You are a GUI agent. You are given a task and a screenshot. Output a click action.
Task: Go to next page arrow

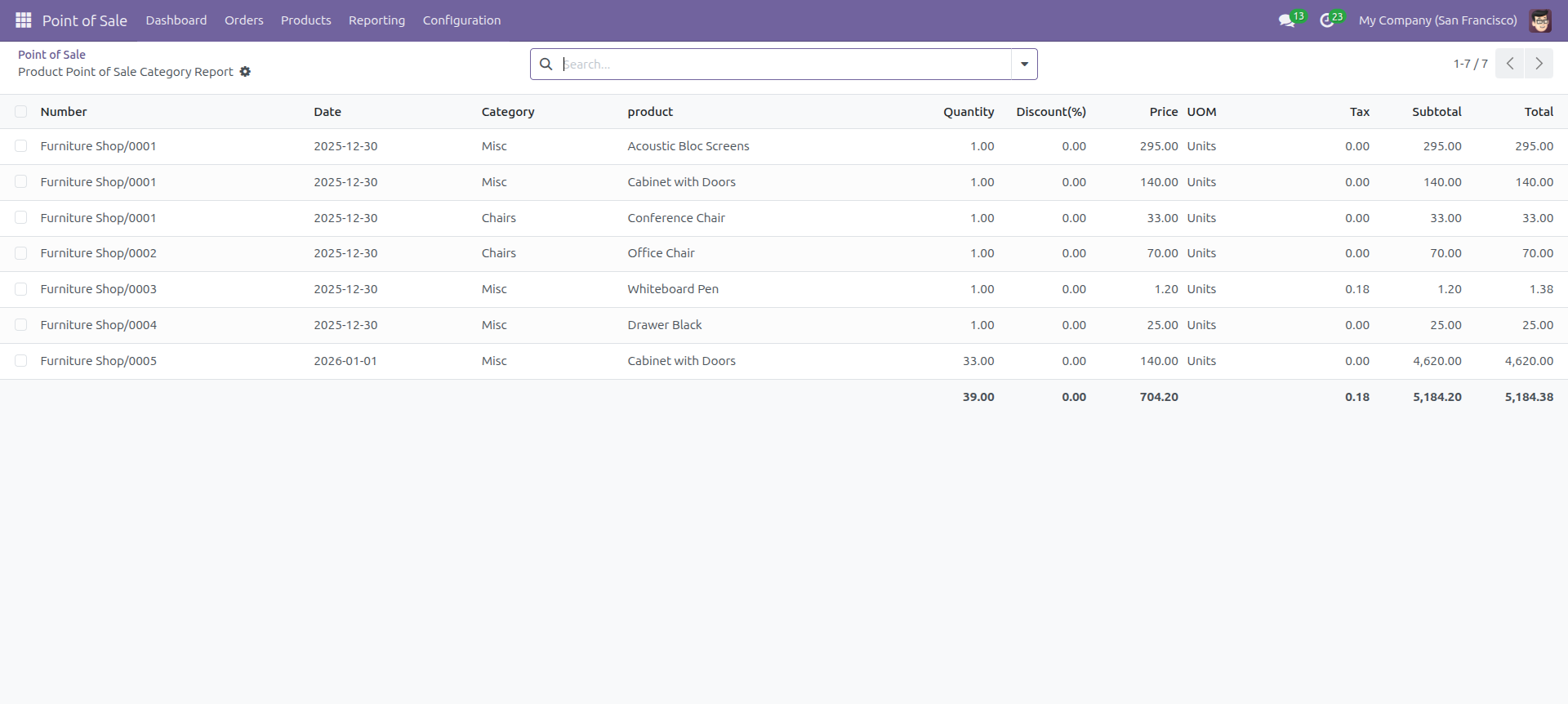[x=1539, y=64]
